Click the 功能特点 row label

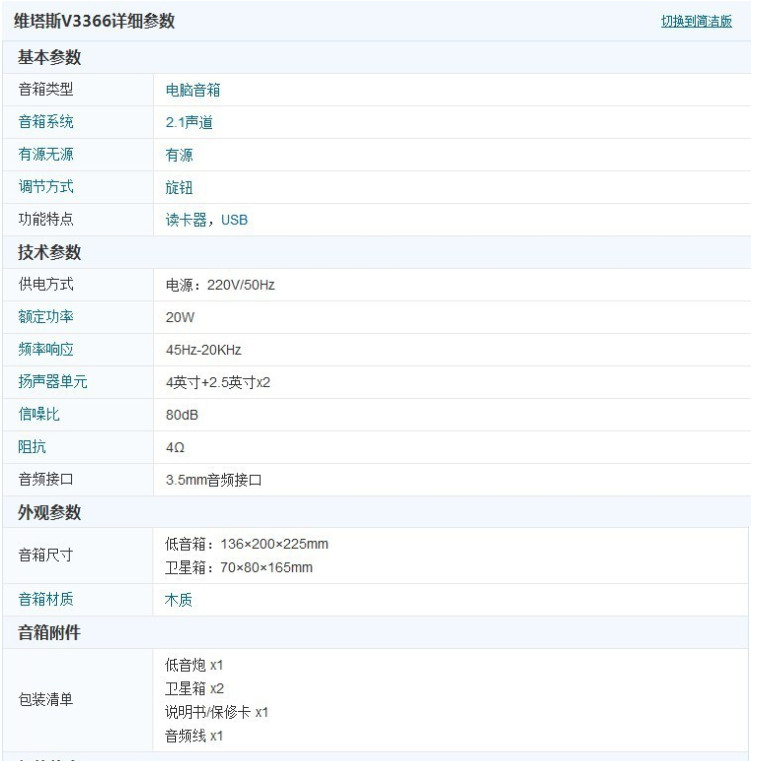46,219
